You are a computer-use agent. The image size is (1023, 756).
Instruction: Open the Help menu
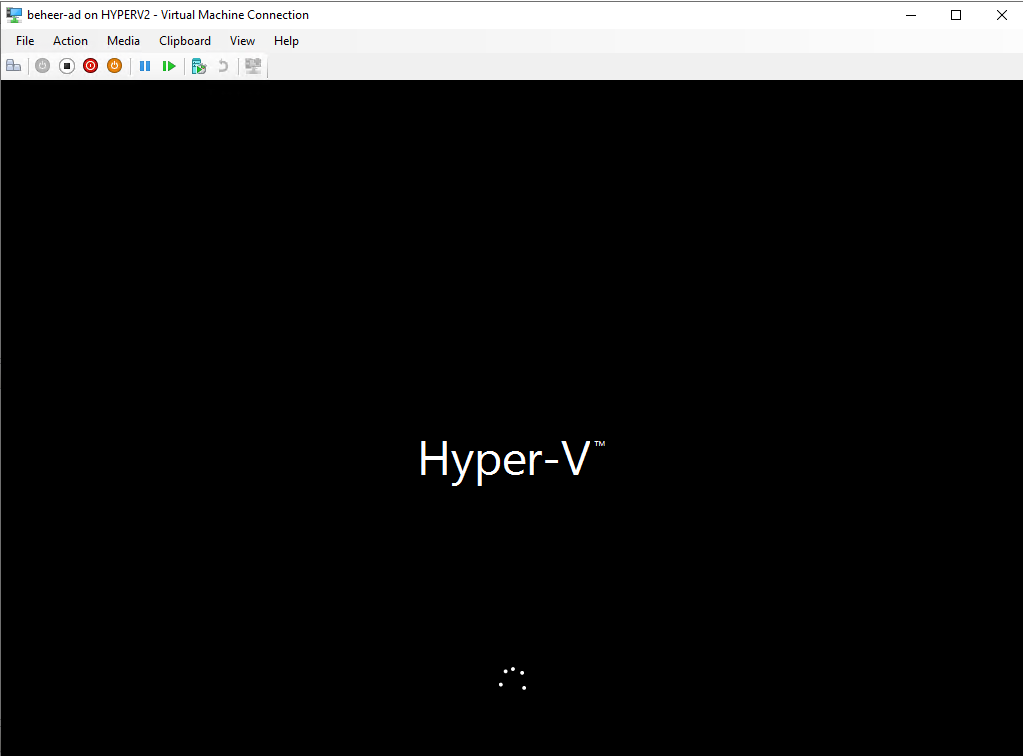click(286, 40)
